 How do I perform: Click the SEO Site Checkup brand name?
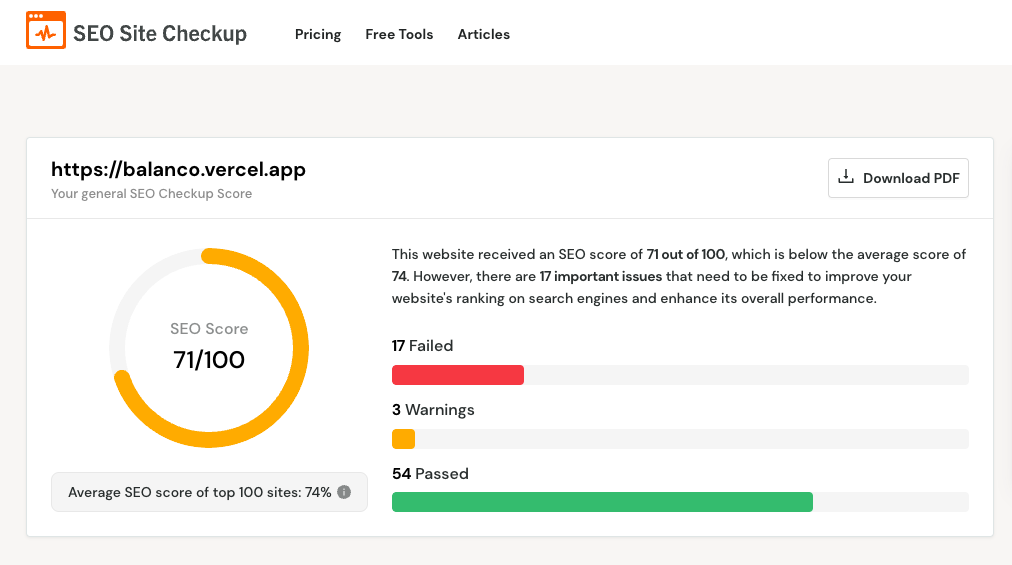pyautogui.click(x=160, y=34)
